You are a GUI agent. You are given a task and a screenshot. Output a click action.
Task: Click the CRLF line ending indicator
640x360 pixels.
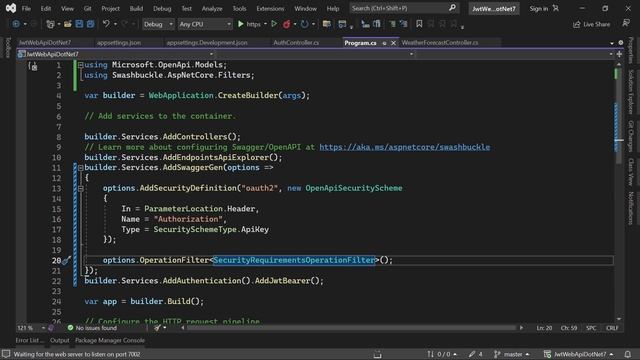[x=612, y=328]
